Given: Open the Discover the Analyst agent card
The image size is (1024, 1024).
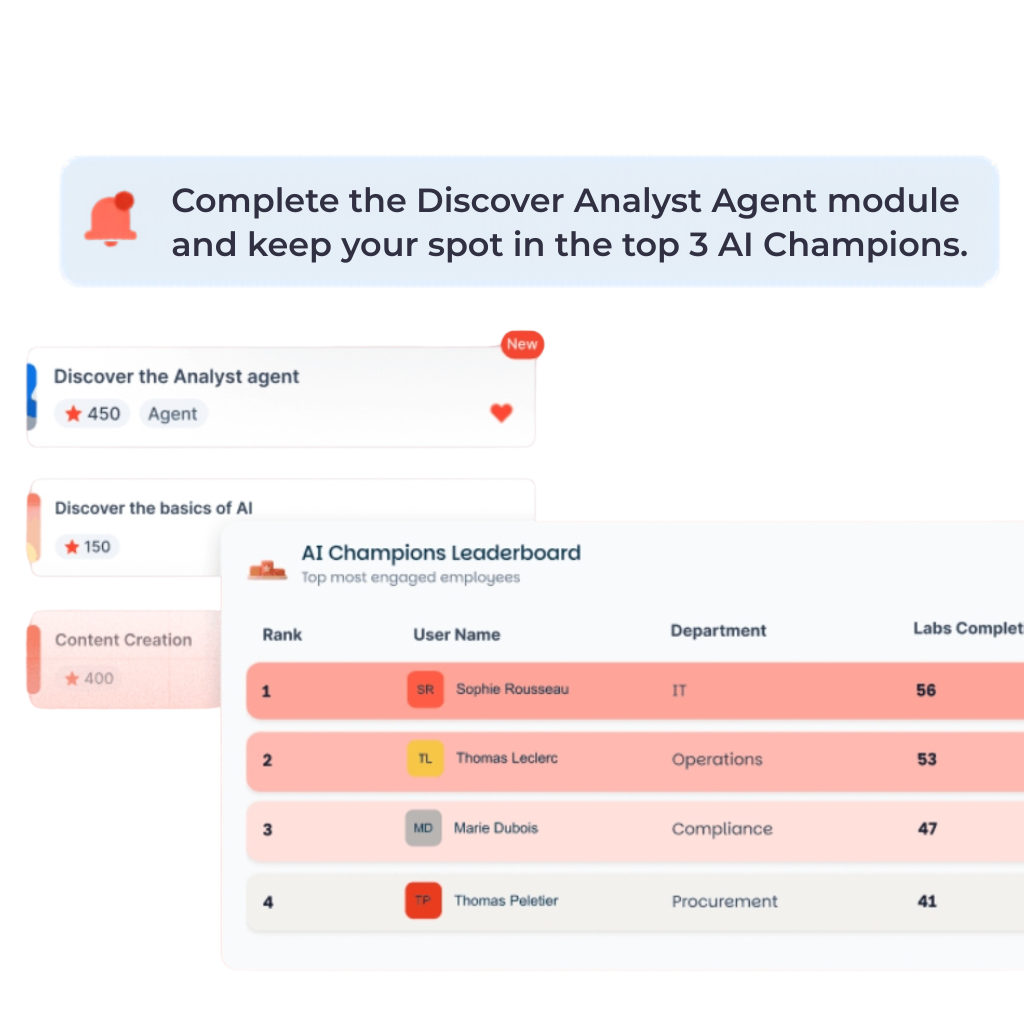Looking at the screenshot, I should 281,397.
